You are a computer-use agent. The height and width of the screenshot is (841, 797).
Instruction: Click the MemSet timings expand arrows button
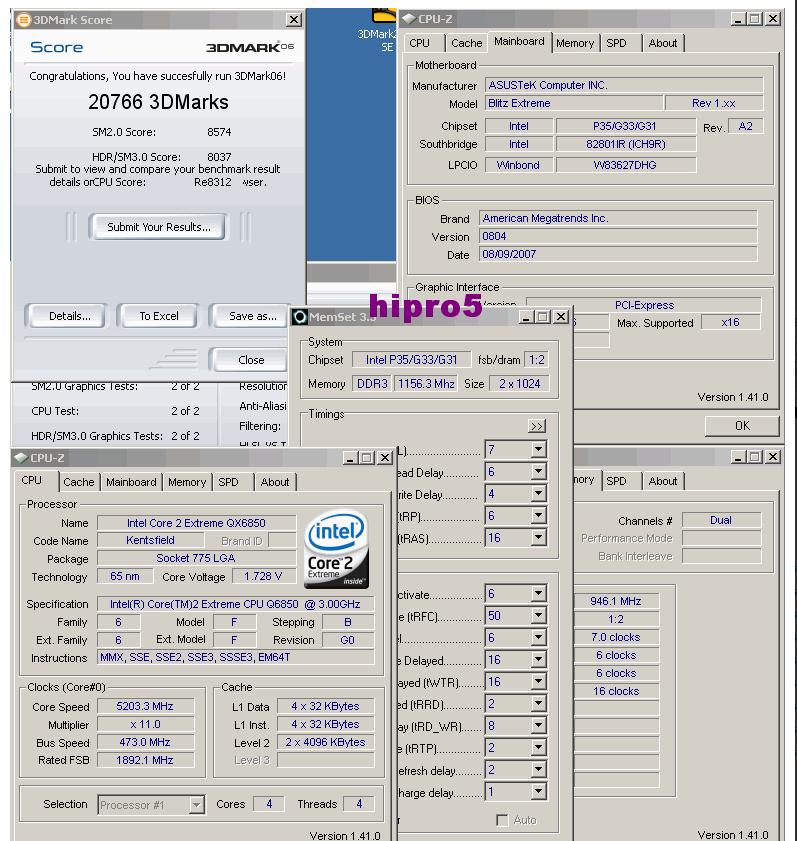coord(537,426)
